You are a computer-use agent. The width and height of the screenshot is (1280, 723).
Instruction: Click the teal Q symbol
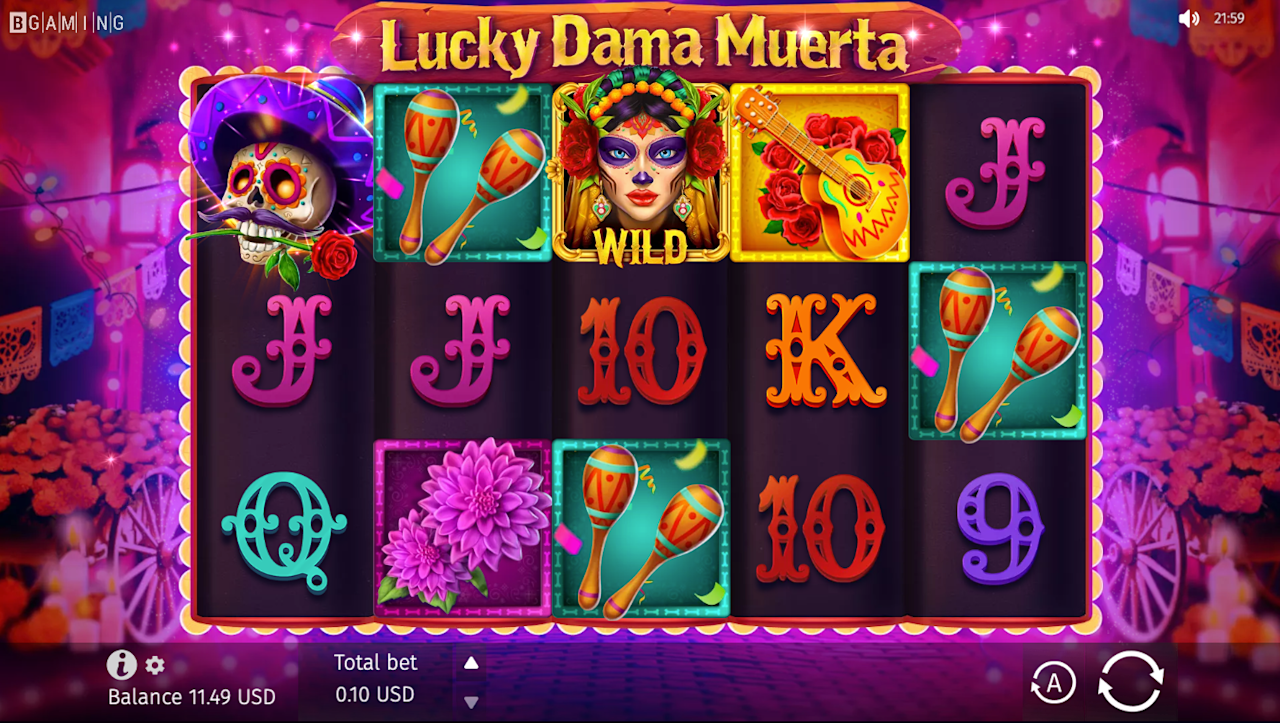pos(284,528)
